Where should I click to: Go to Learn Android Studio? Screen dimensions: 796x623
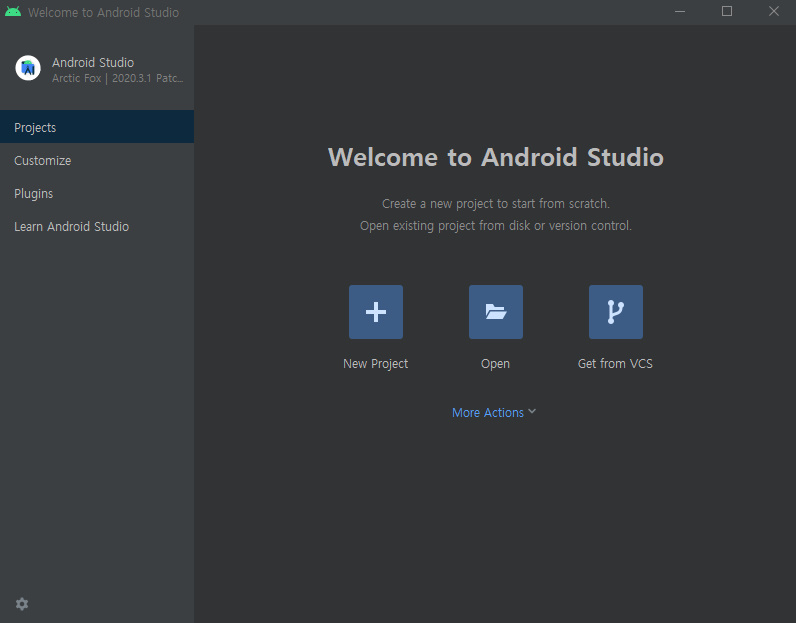(x=97, y=226)
